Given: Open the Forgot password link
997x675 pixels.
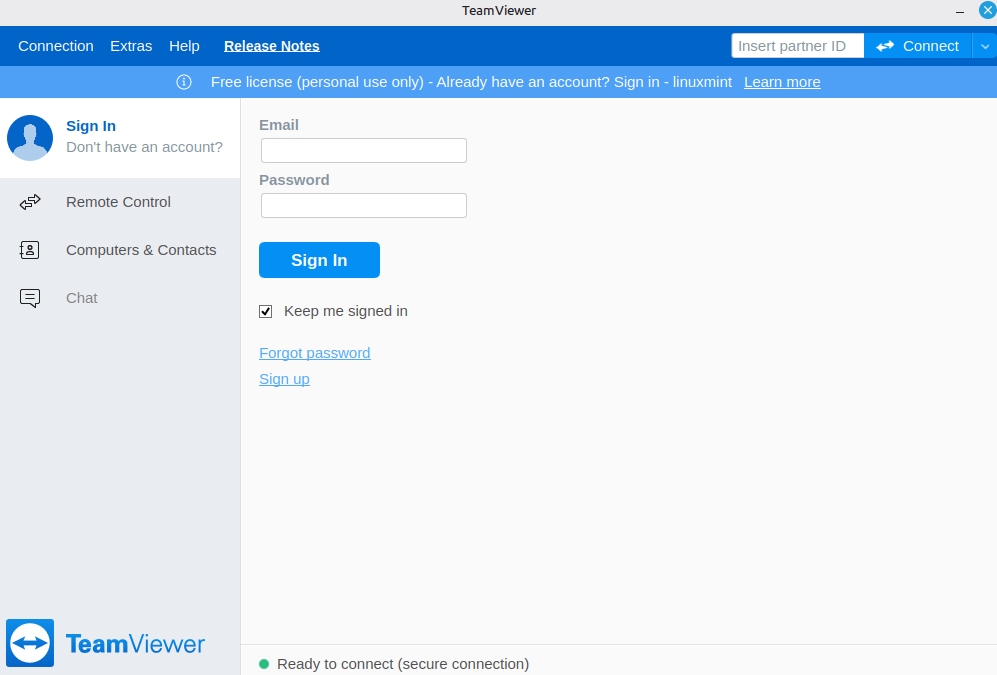Looking at the screenshot, I should click(x=314, y=352).
